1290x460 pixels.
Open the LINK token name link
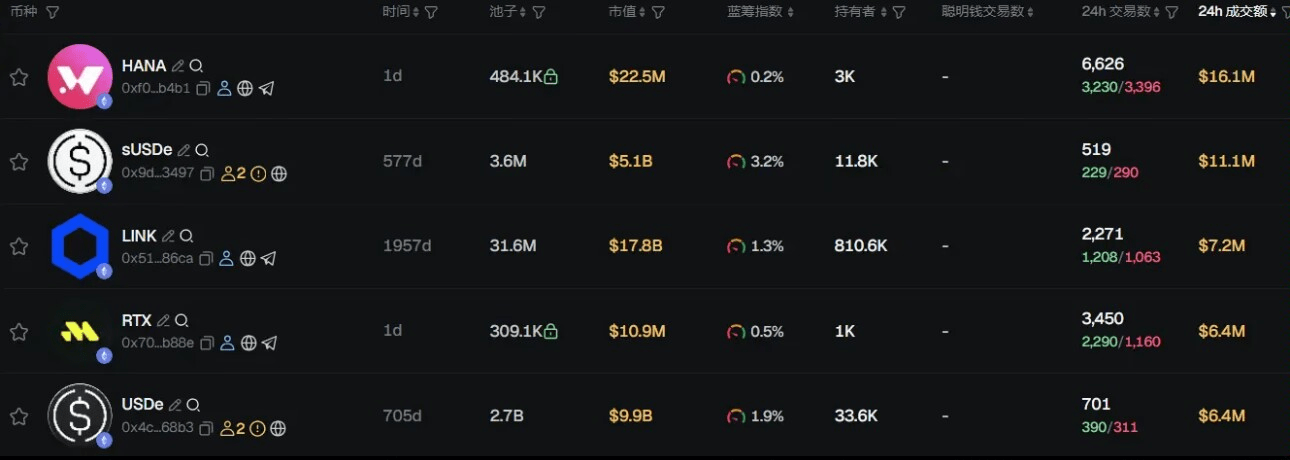(139, 236)
